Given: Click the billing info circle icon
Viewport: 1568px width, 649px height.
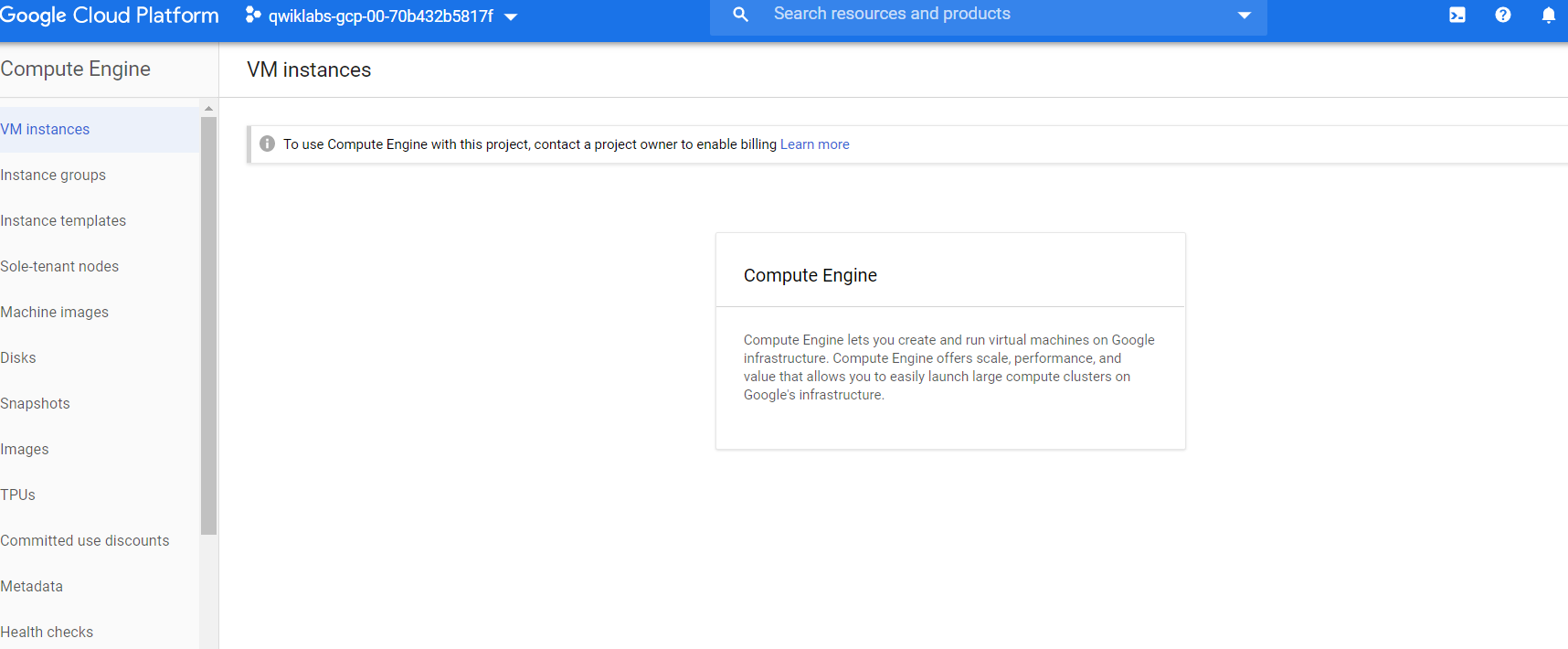Looking at the screenshot, I should (x=267, y=144).
